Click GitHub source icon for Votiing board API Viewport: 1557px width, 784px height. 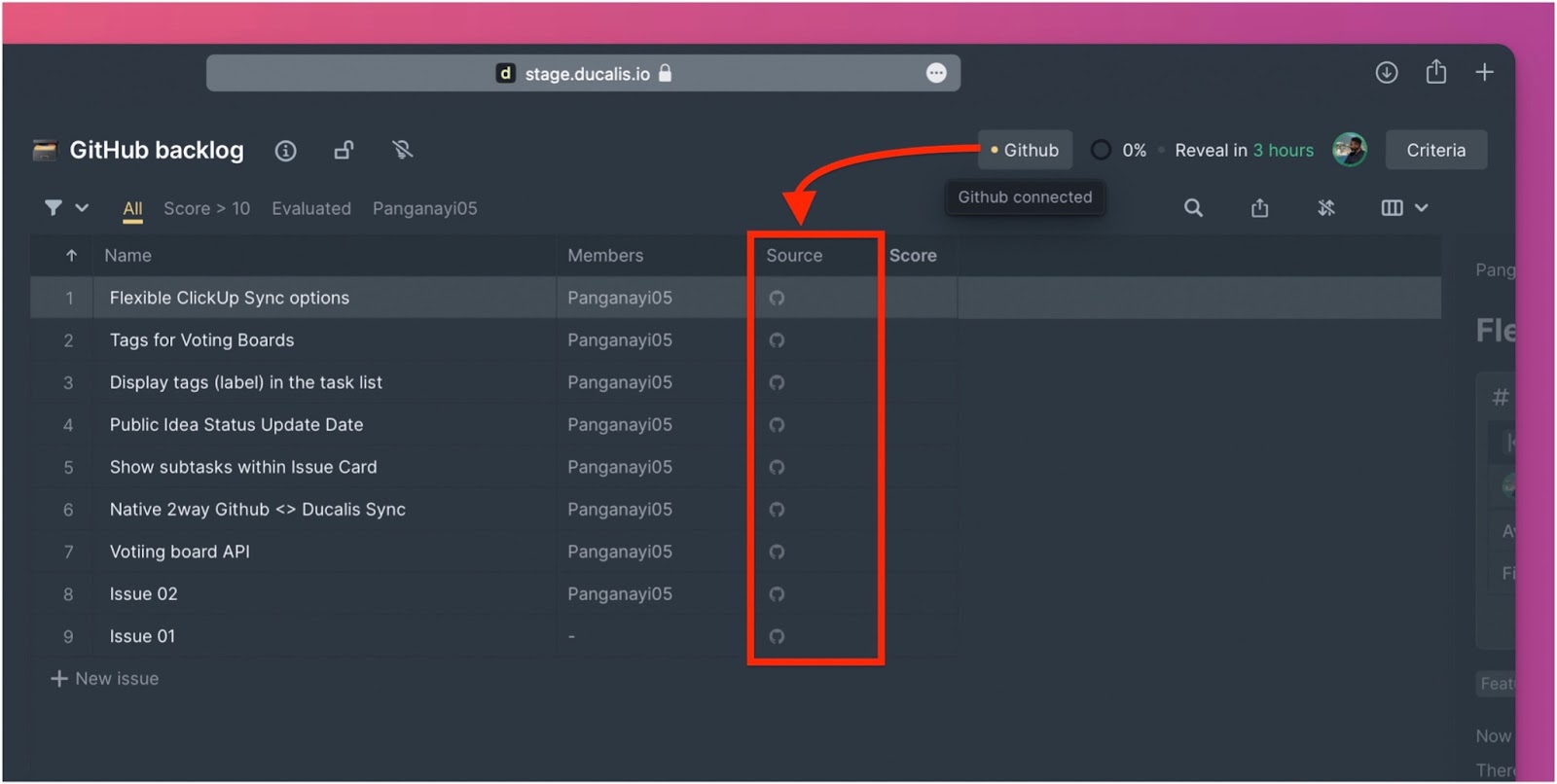777,552
